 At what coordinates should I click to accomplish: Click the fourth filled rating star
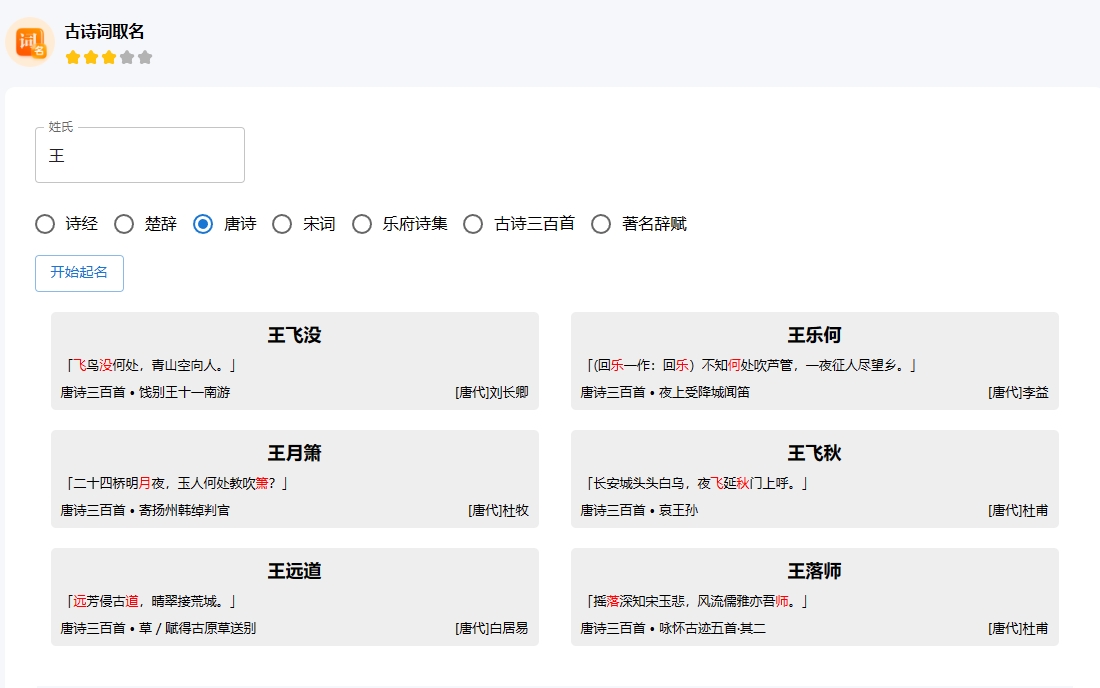click(x=127, y=57)
